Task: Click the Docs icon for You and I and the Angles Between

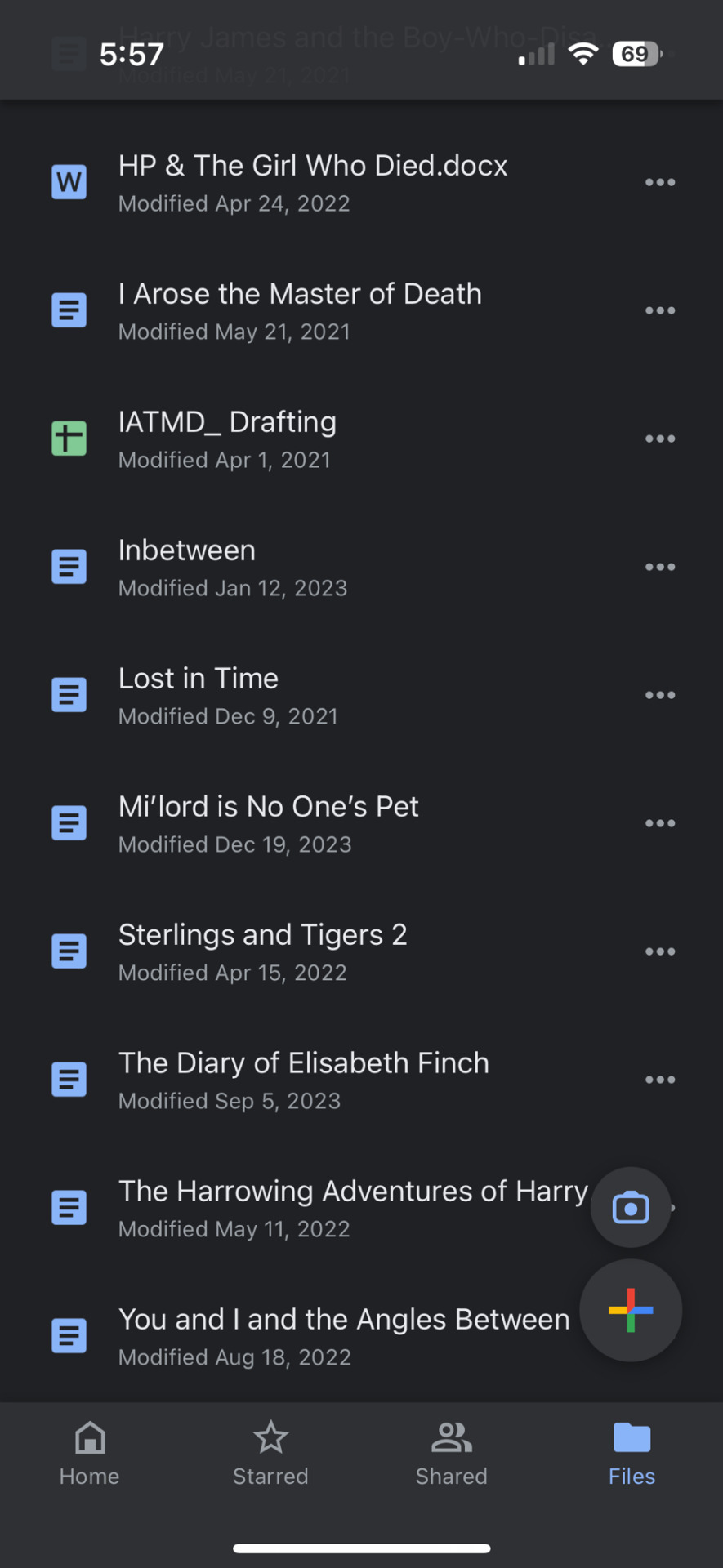Action: [69, 1336]
